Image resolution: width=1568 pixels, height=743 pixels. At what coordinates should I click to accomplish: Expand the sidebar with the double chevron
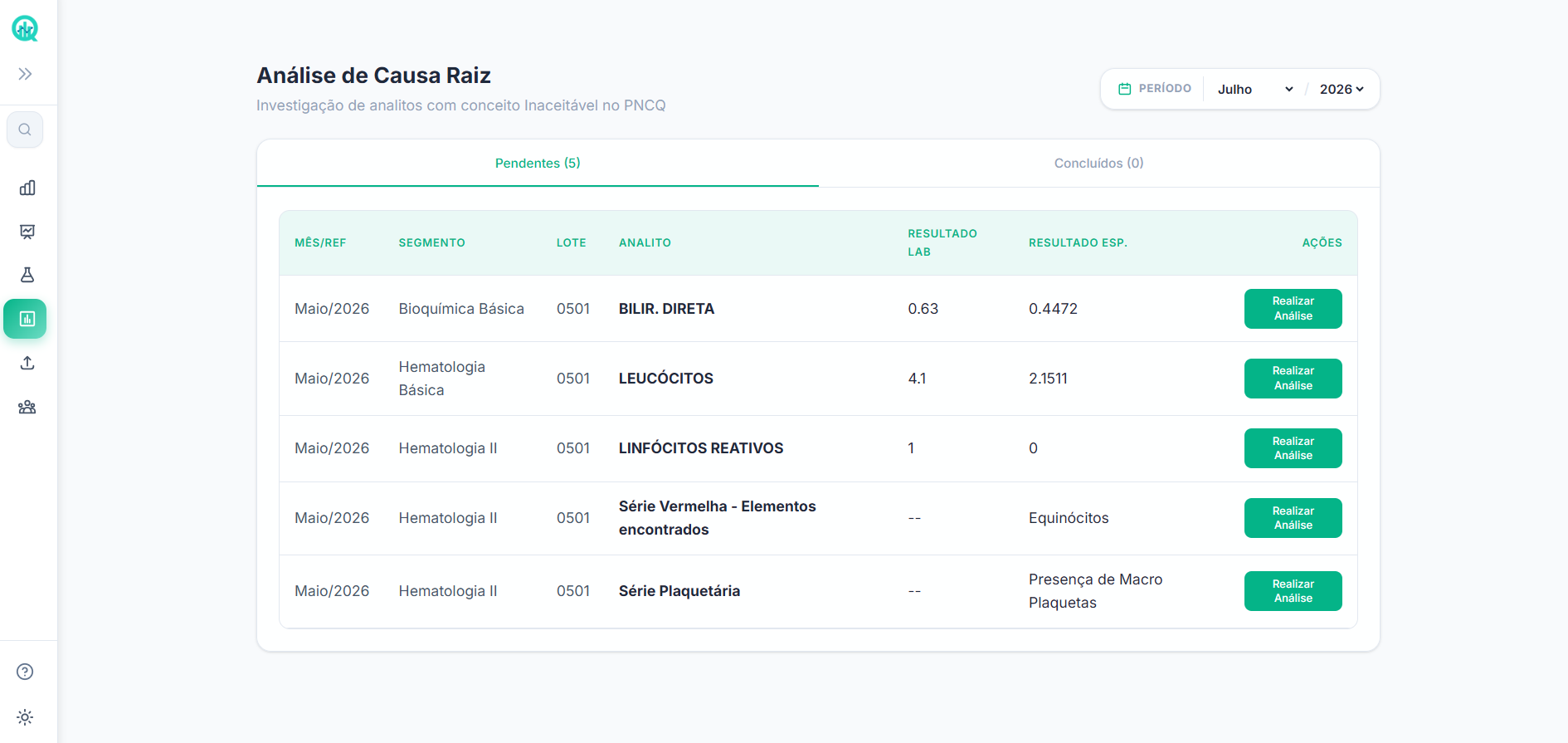pos(26,74)
